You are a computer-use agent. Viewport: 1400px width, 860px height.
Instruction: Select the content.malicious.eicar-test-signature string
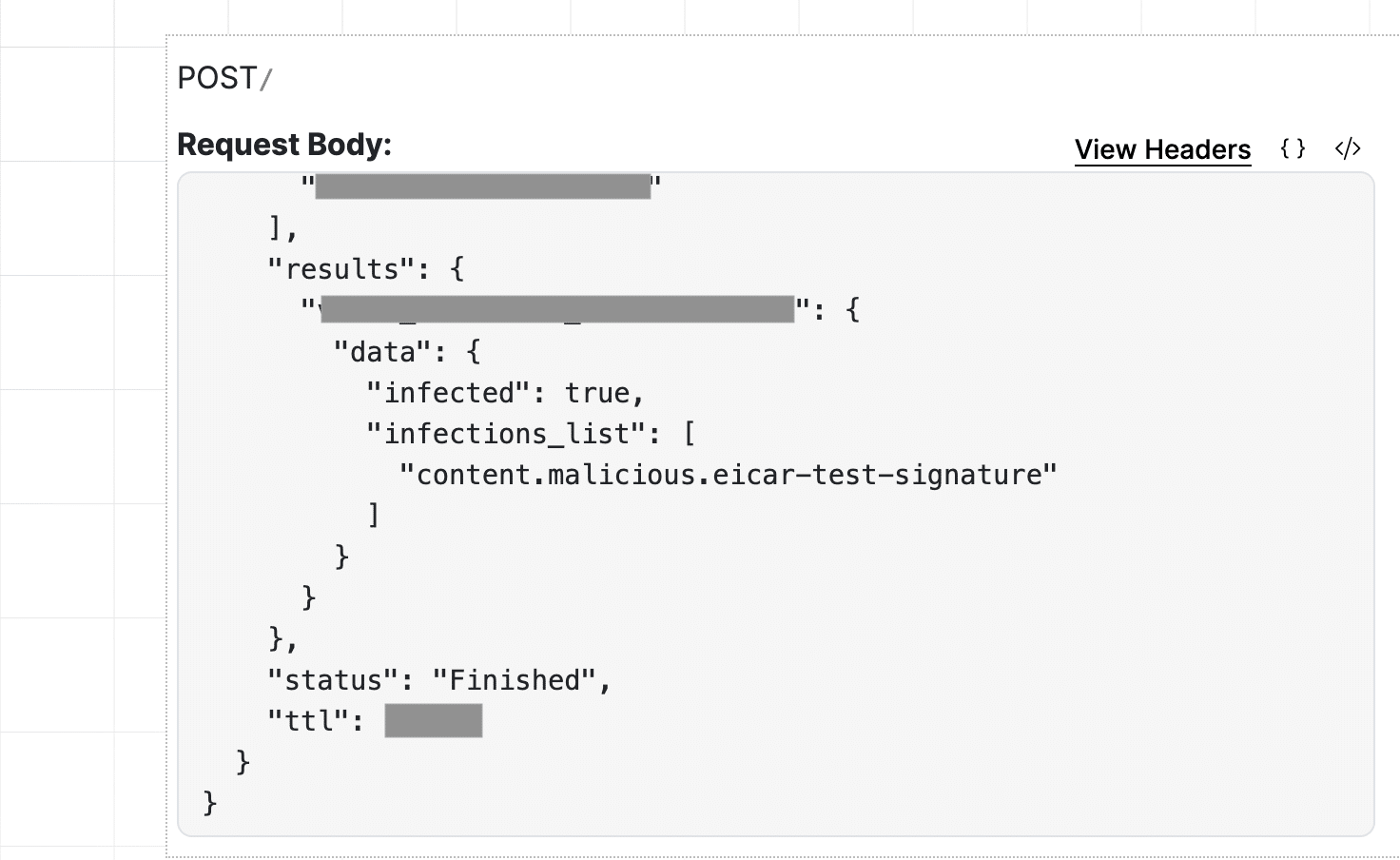729,473
